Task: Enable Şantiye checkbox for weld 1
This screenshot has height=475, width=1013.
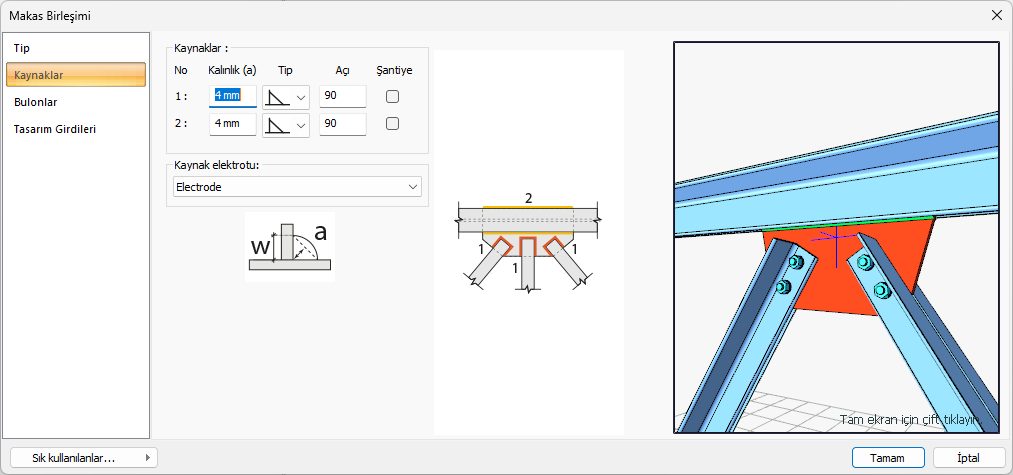Action: tap(393, 97)
